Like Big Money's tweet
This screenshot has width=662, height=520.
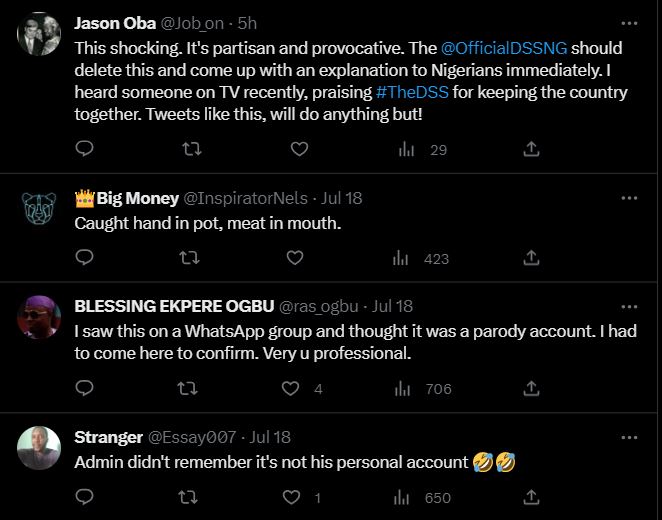pyautogui.click(x=294, y=258)
